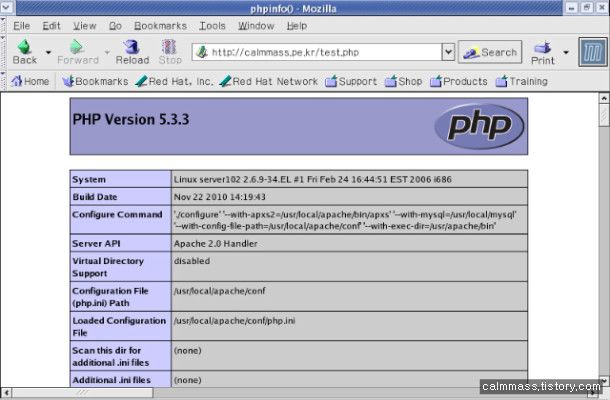The image size is (610, 400).
Task: Open the Home bookmark
Action: [30, 81]
